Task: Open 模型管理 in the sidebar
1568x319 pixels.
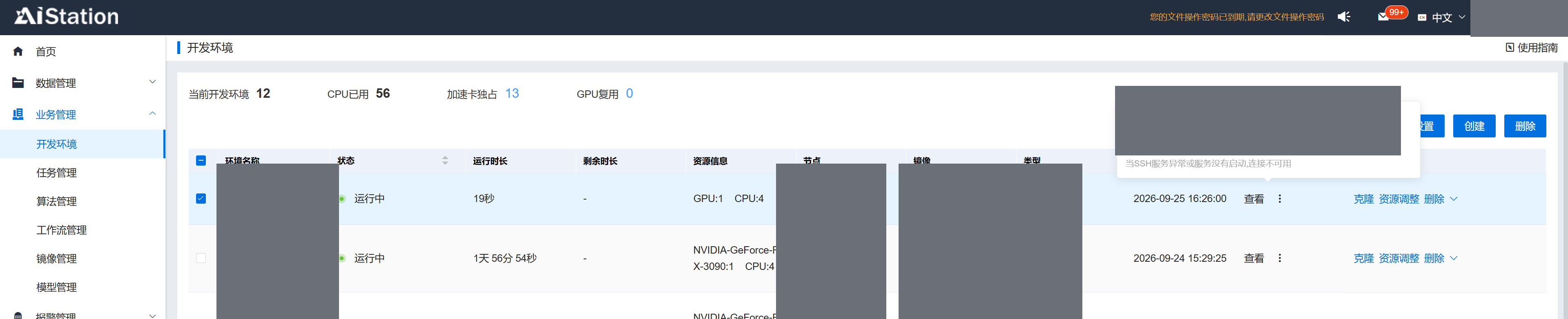Action: [x=56, y=287]
